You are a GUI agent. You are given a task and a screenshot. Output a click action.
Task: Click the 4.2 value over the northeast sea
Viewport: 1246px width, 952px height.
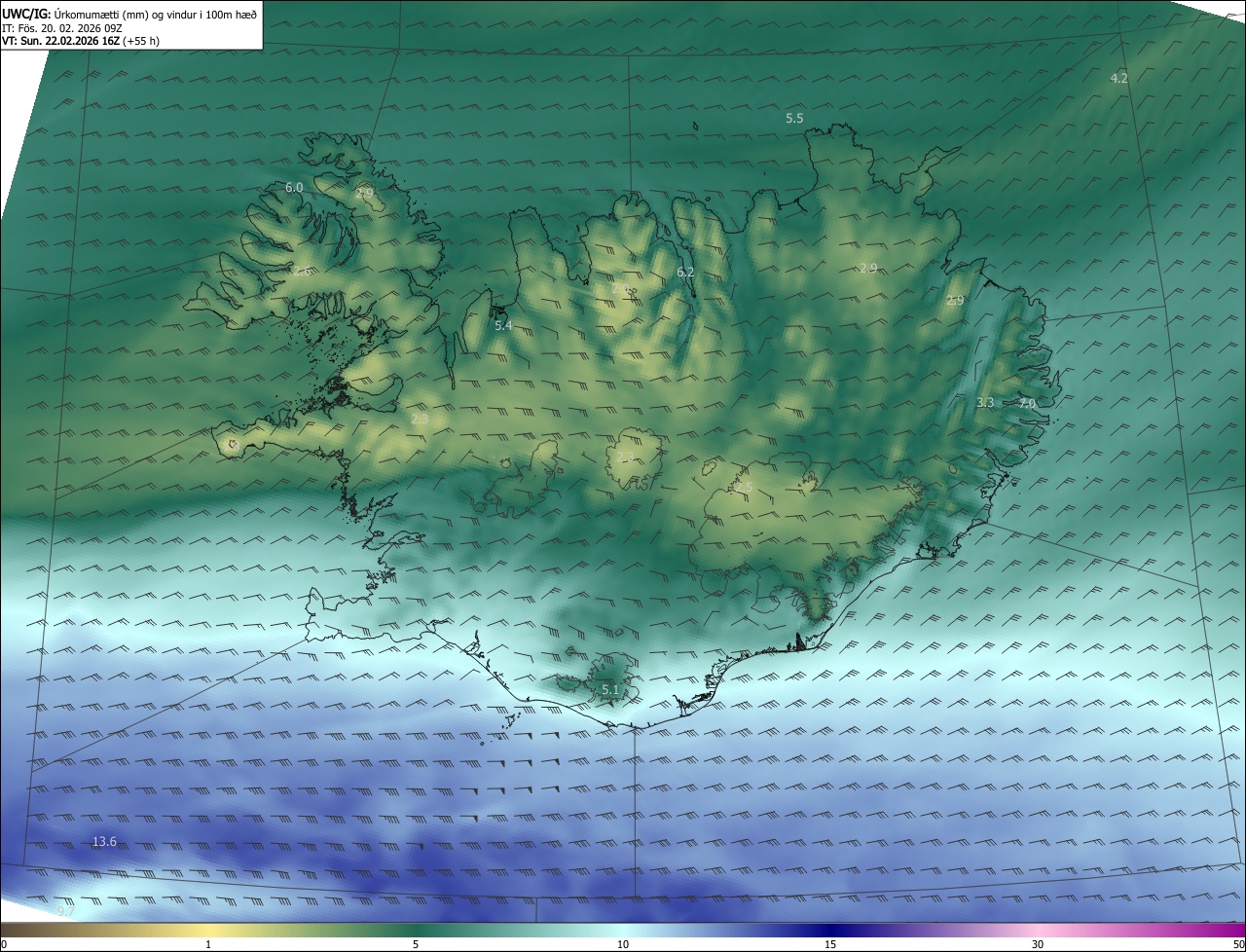tap(1119, 78)
